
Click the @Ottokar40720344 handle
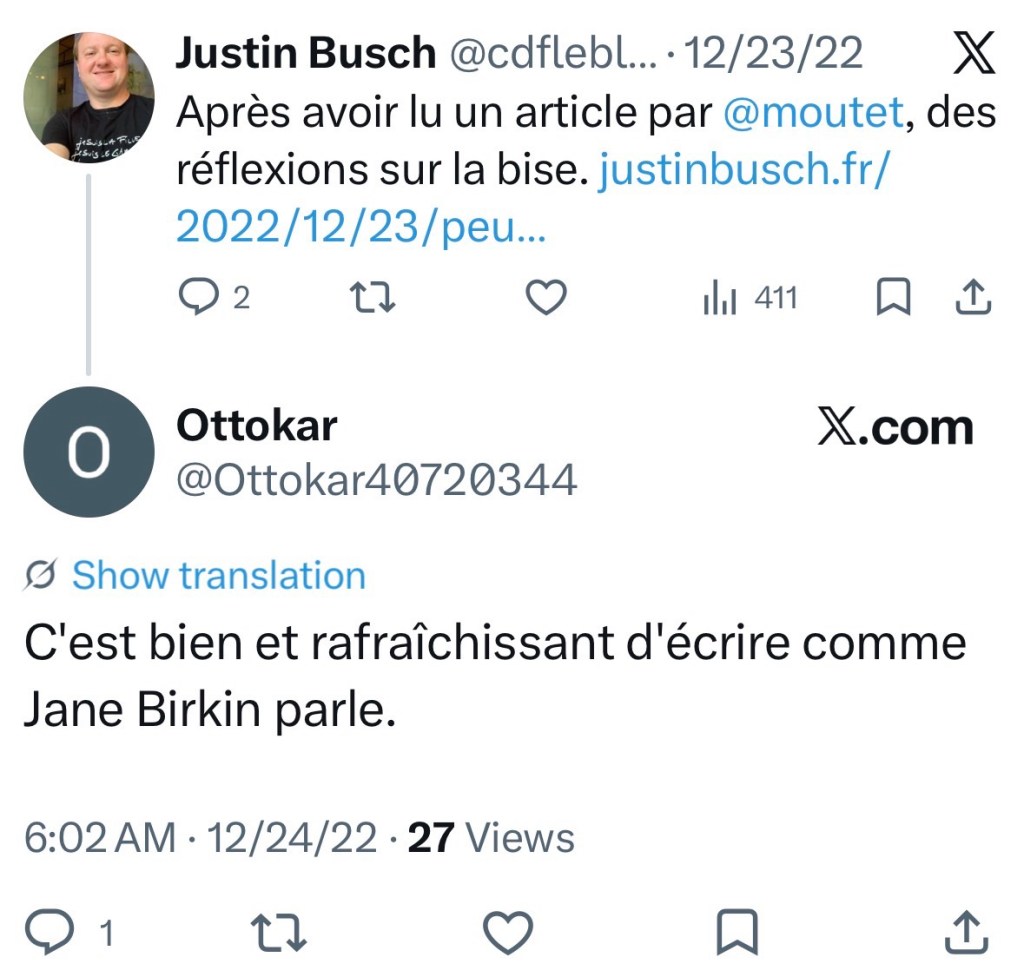375,479
